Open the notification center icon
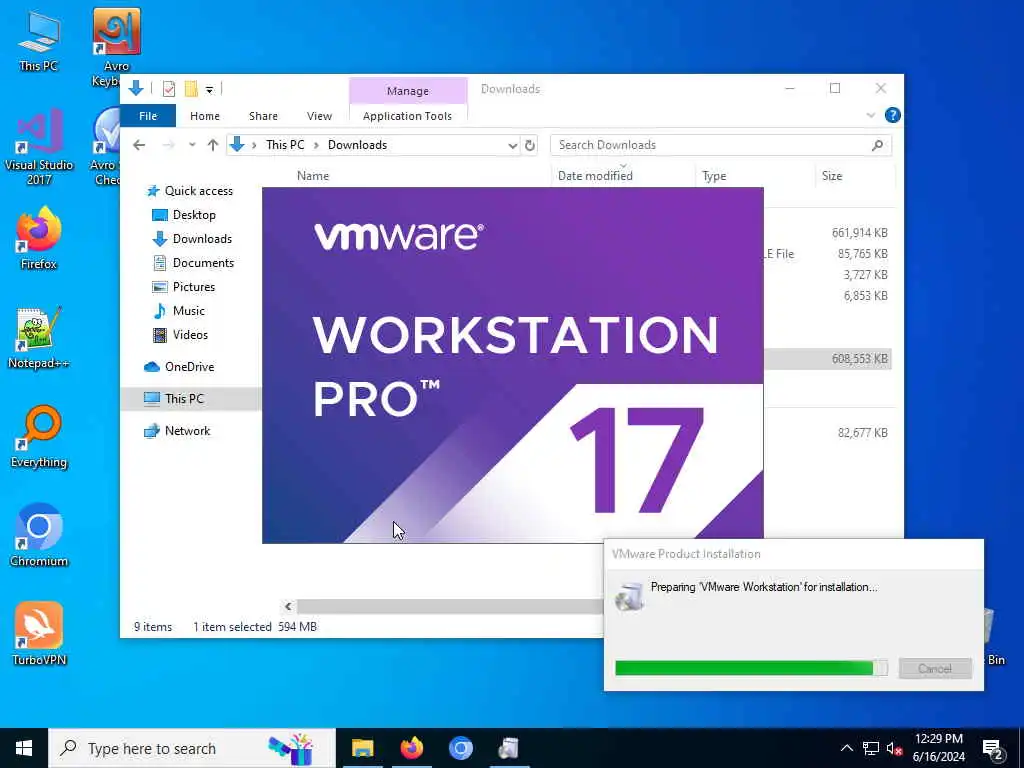The height and width of the screenshot is (768, 1024). coord(993,750)
